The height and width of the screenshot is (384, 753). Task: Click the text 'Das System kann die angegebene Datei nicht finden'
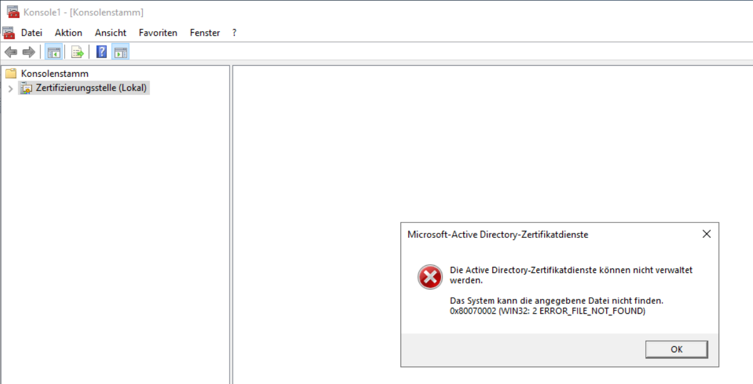click(556, 300)
